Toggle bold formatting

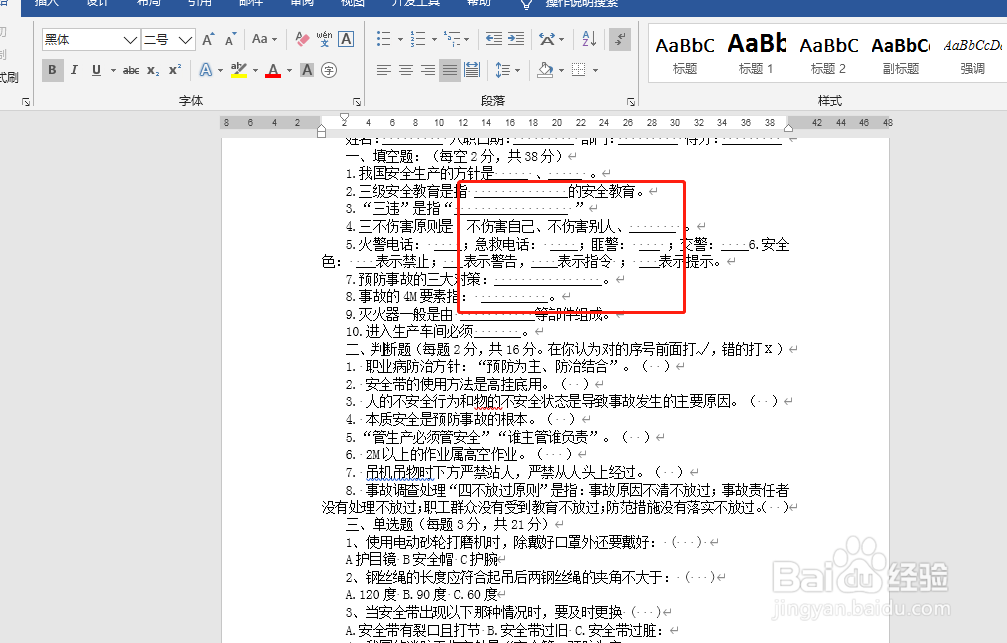[53, 70]
